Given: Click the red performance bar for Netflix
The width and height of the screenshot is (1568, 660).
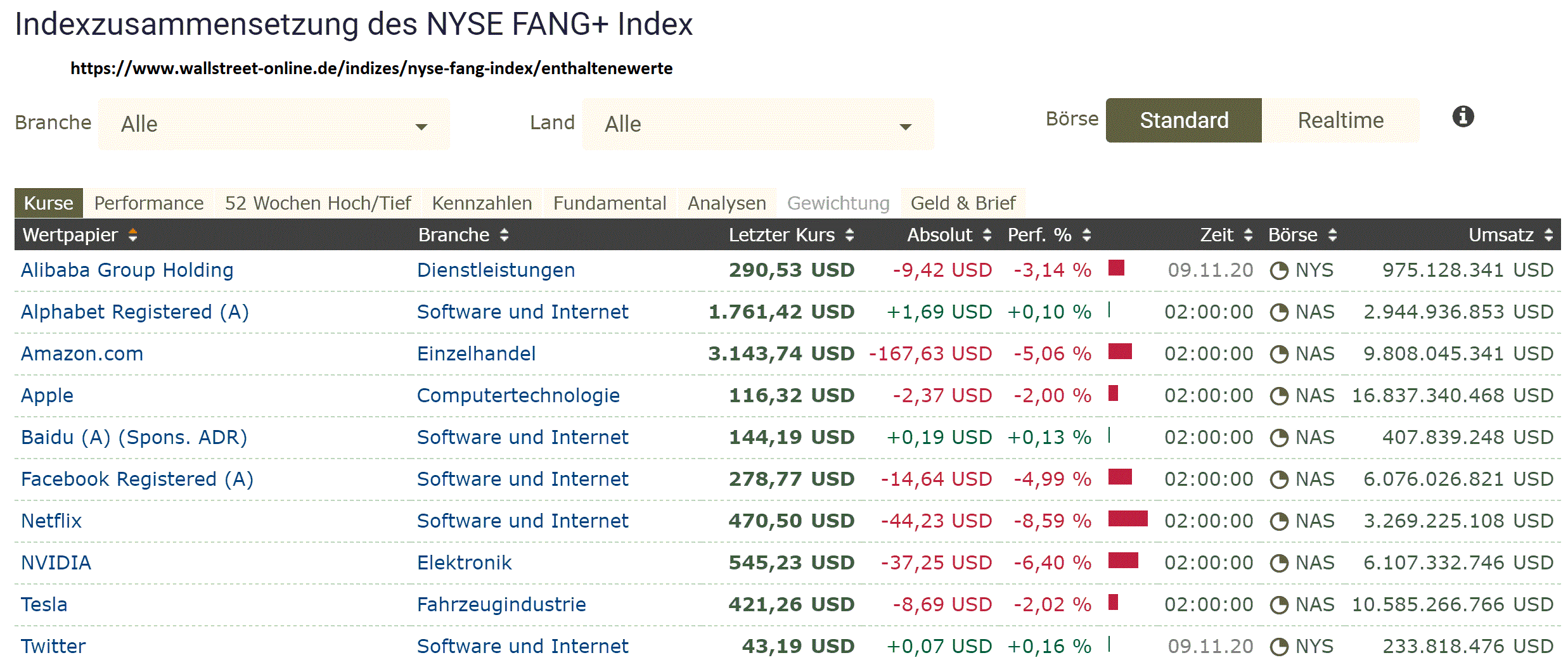Looking at the screenshot, I should [x=1128, y=519].
